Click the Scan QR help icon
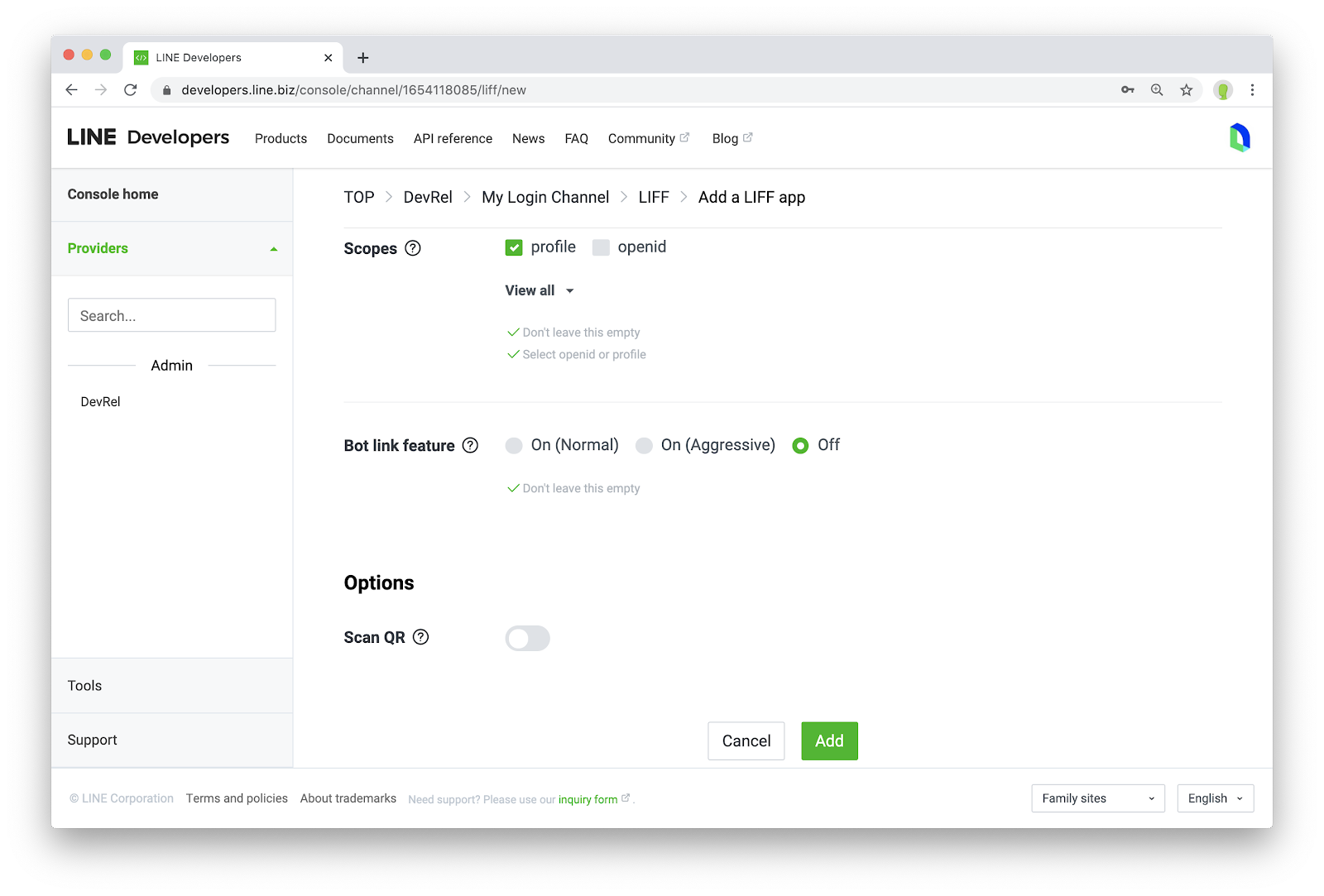Viewport: 1324px width, 896px height. click(x=421, y=637)
